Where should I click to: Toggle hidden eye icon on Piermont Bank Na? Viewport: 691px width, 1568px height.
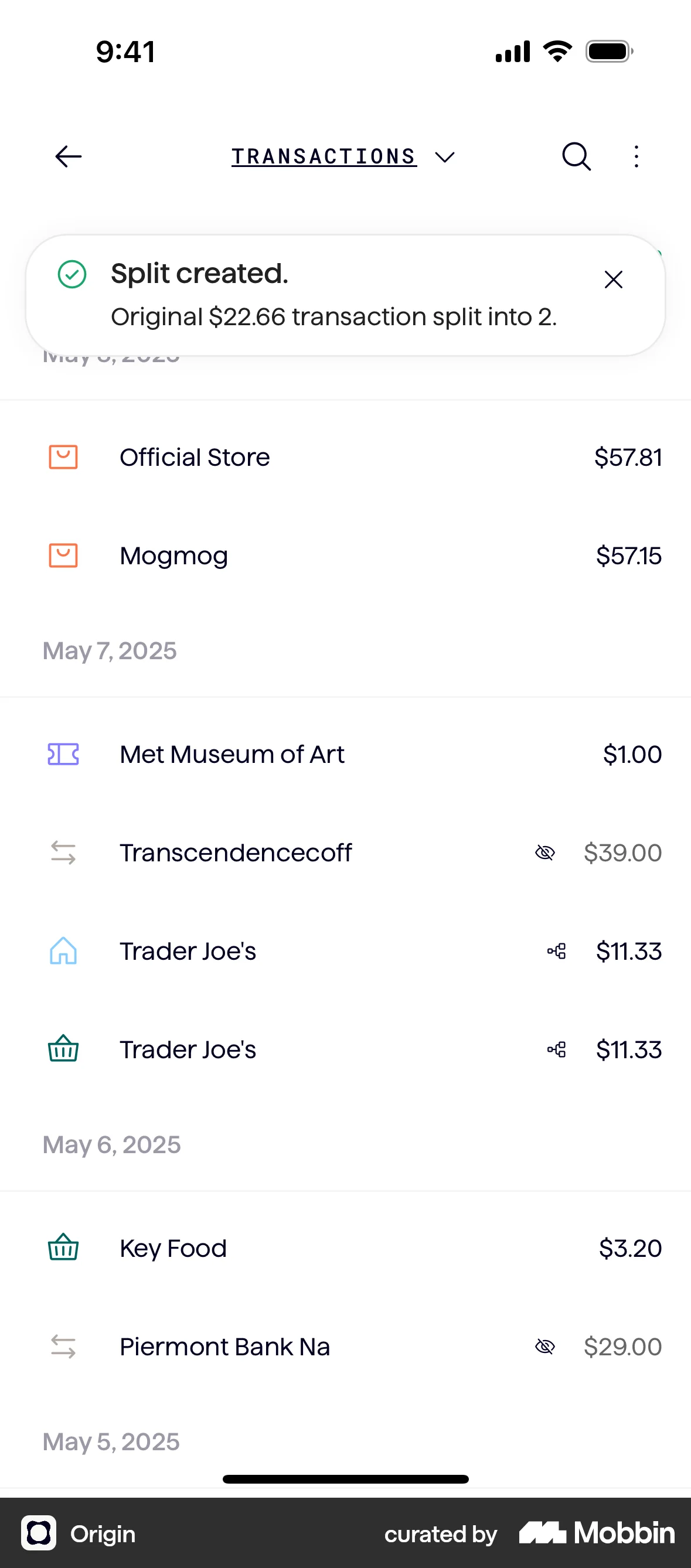pyautogui.click(x=545, y=1347)
